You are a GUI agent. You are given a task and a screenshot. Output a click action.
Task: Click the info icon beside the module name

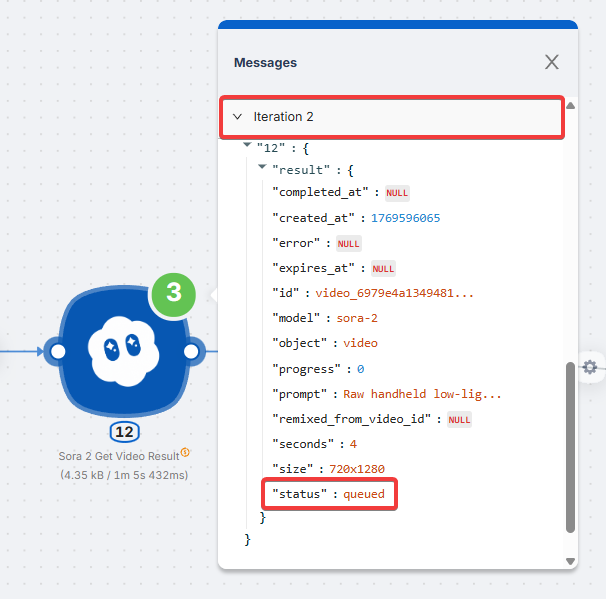coord(185,453)
